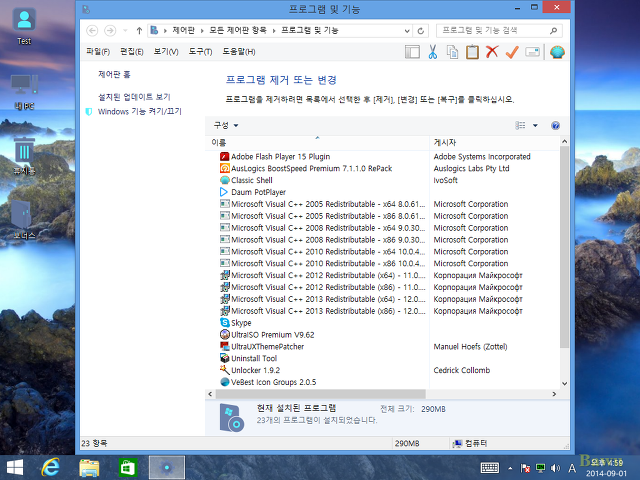This screenshot has width=640, height=480.
Task: Select the Daum PotPlayer icon
Action: [224, 192]
